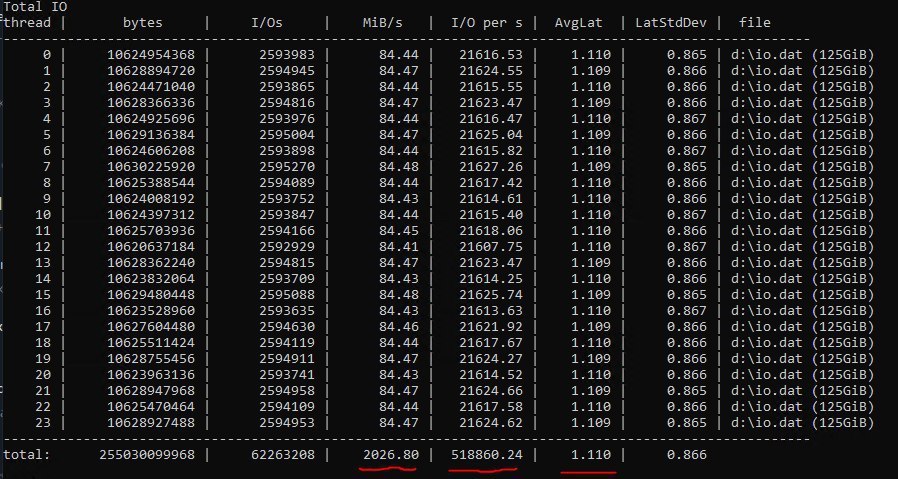Click I/O per s value 21621.92
Image resolution: width=898 pixels, height=479 pixels.
[x=491, y=327]
